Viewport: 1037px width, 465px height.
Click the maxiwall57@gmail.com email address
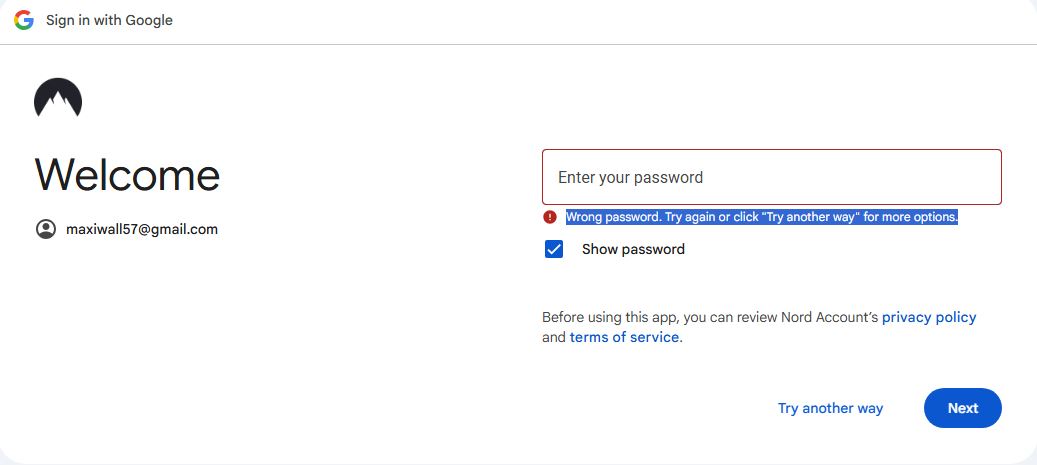pyautogui.click(x=142, y=229)
